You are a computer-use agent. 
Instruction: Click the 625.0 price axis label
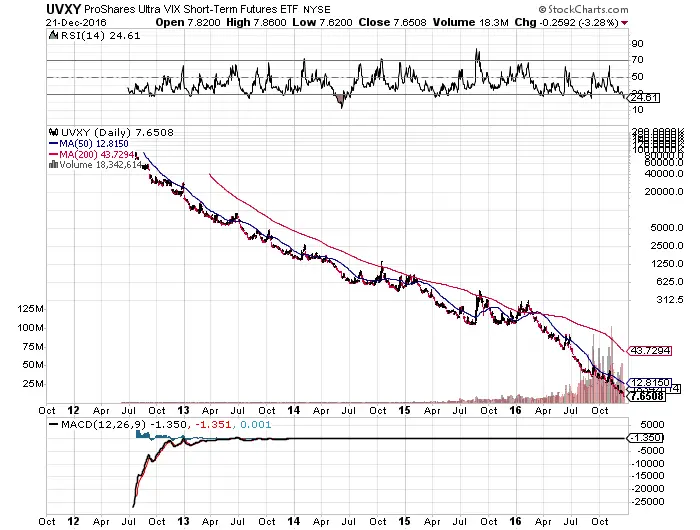[669, 282]
